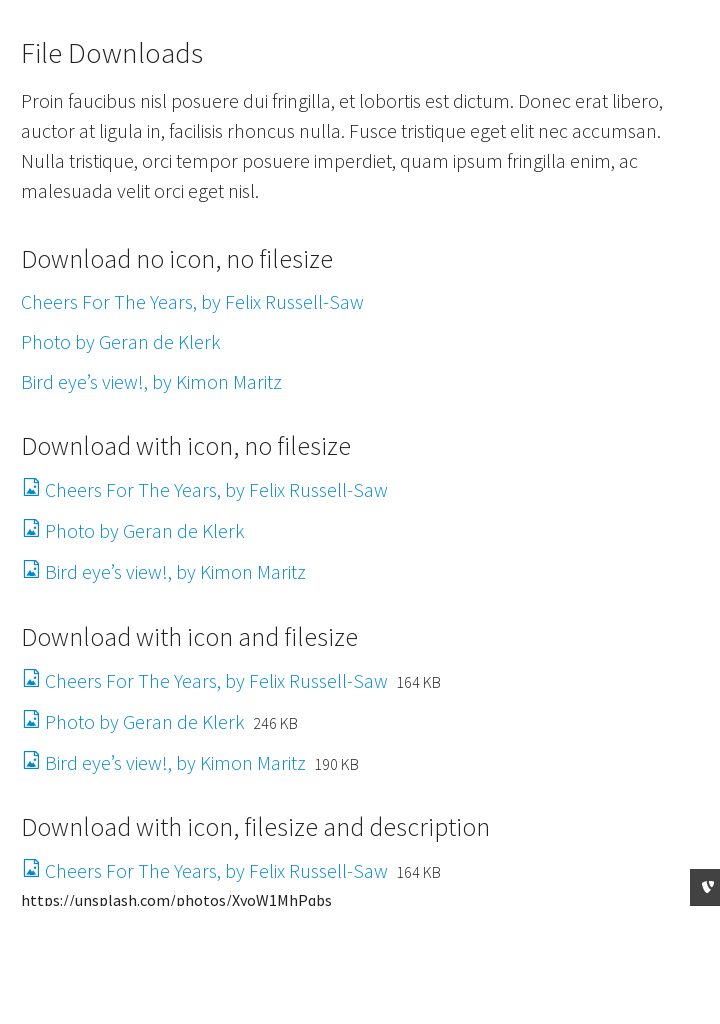Open 'Photo by Geran de Klerk' text in icon-only section
Viewport: 720px width, 1024px height.
(145, 531)
